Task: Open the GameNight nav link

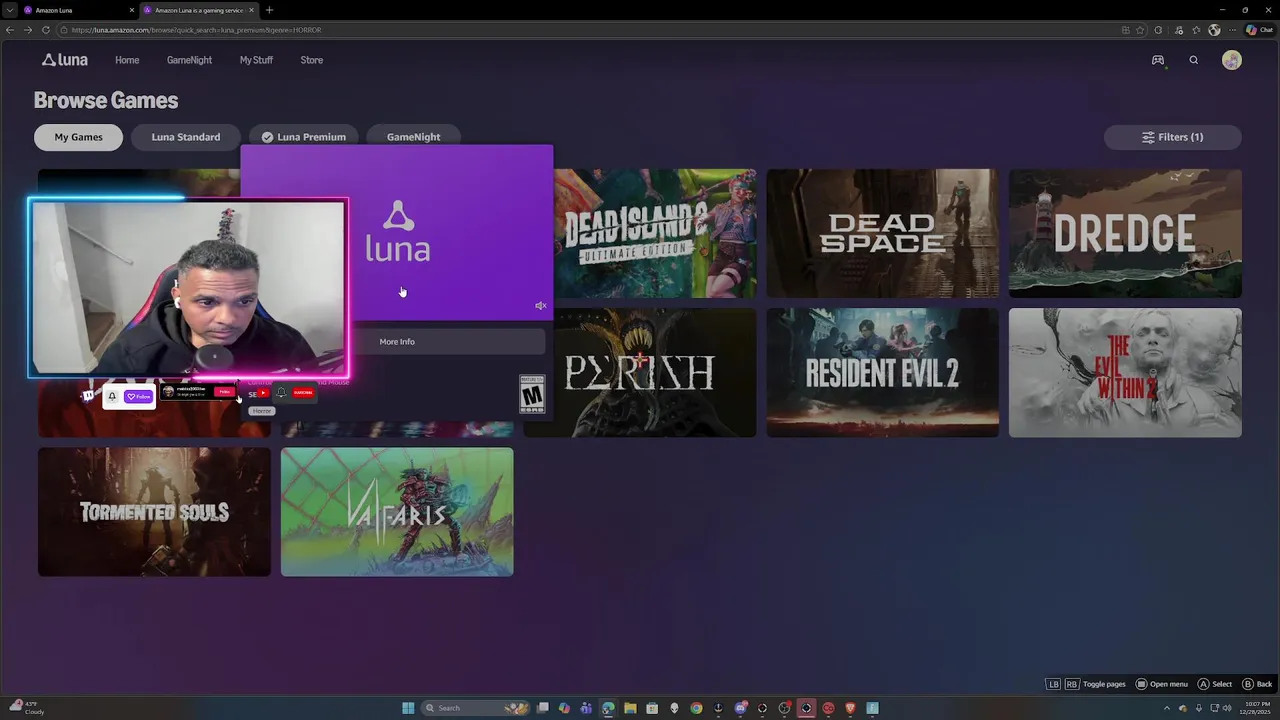Action: pyautogui.click(x=189, y=60)
